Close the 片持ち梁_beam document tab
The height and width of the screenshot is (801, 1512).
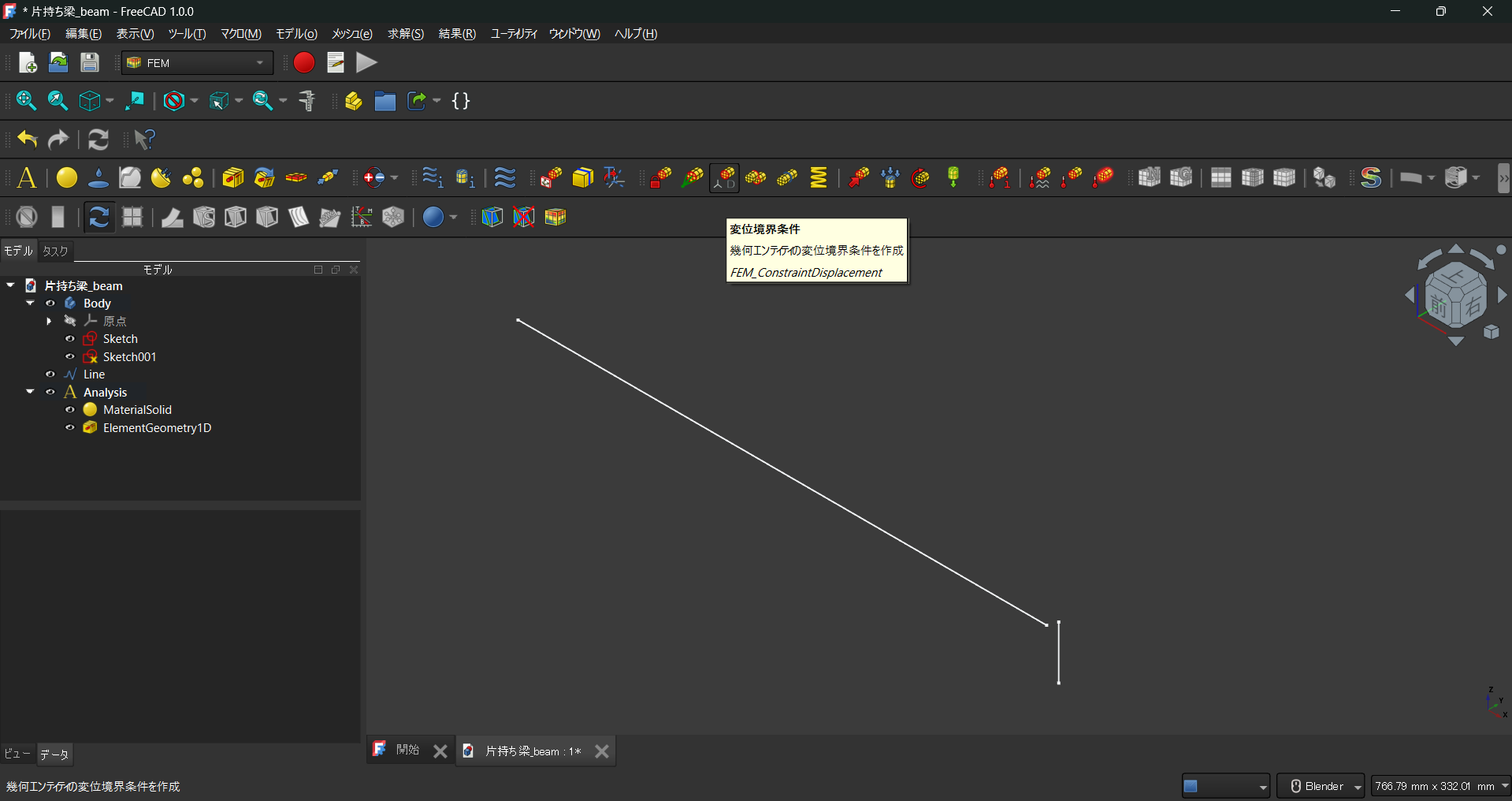(x=602, y=751)
